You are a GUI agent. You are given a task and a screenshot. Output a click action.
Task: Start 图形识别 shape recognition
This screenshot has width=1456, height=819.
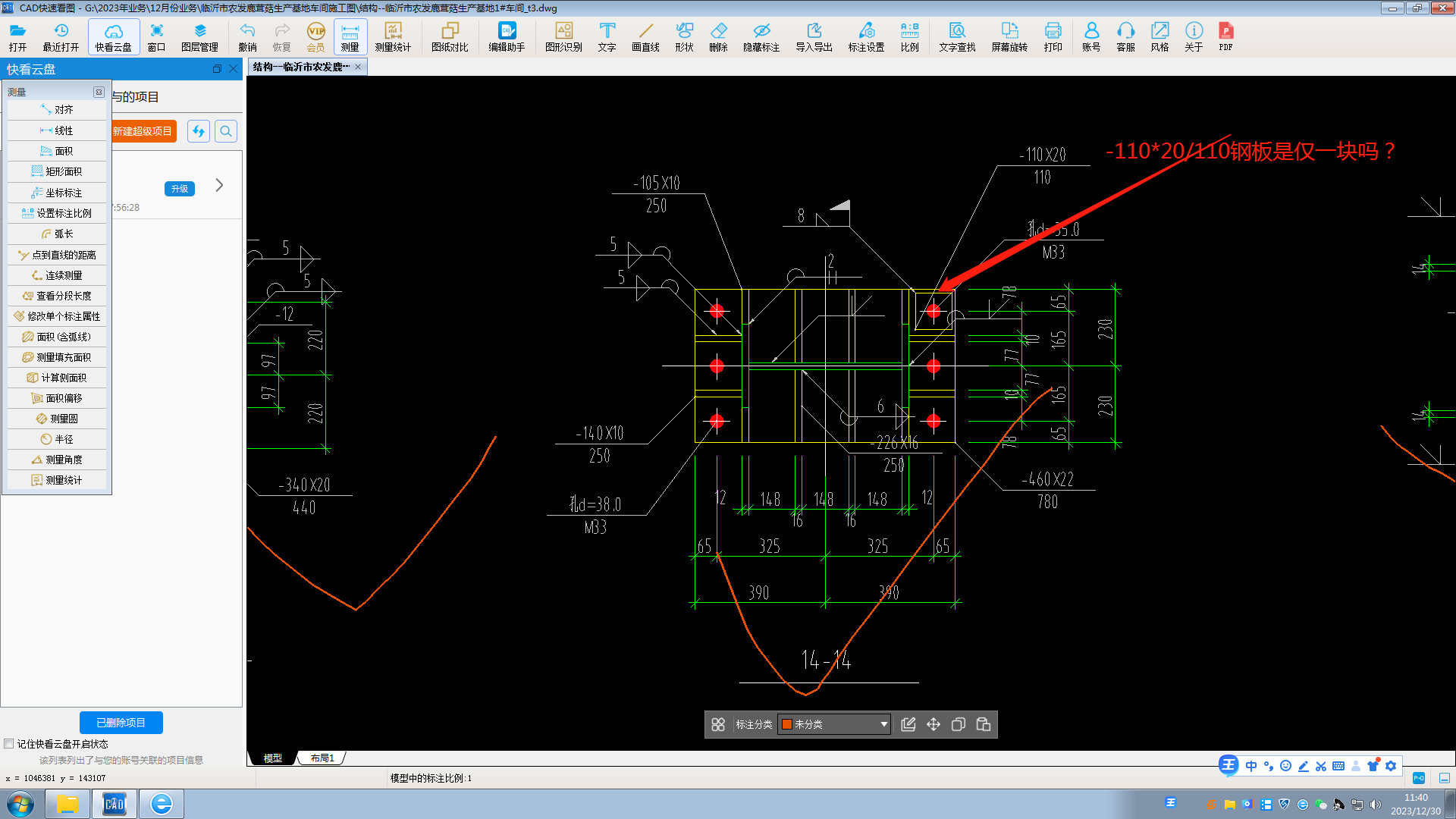[x=563, y=36]
